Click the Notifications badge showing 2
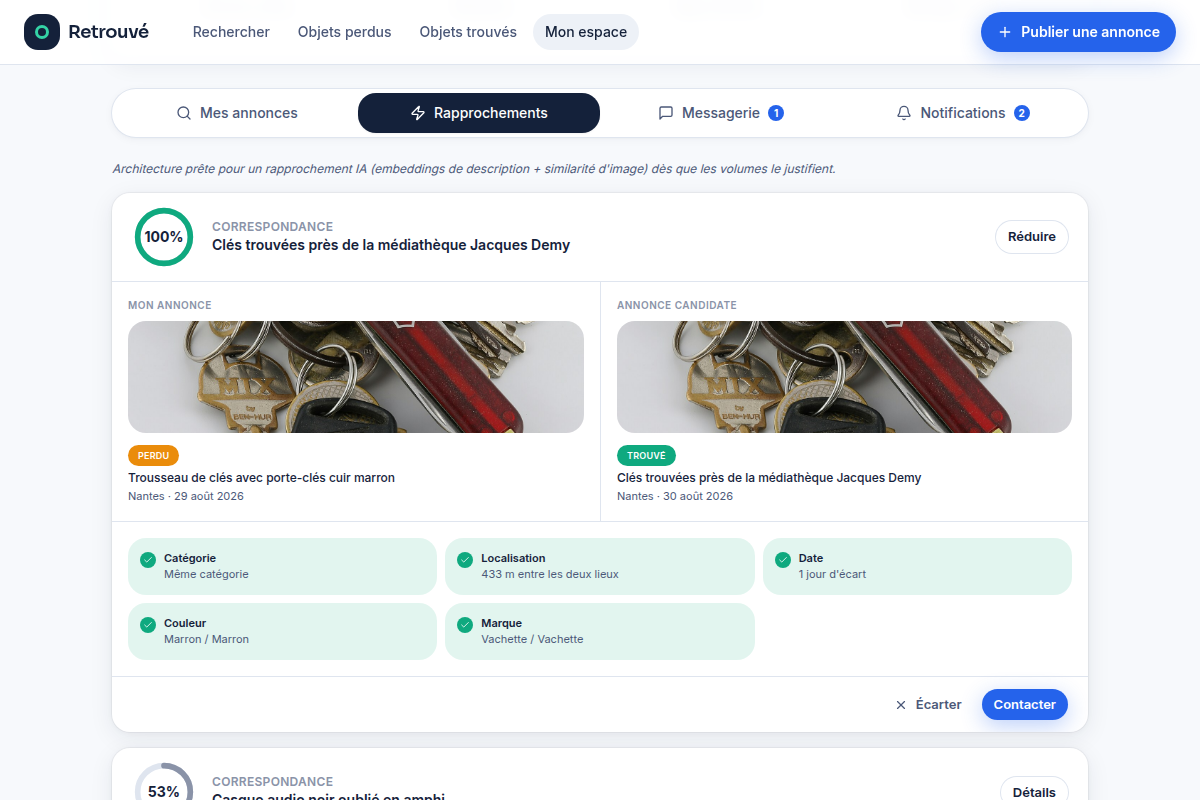The height and width of the screenshot is (800, 1200). (x=1022, y=113)
